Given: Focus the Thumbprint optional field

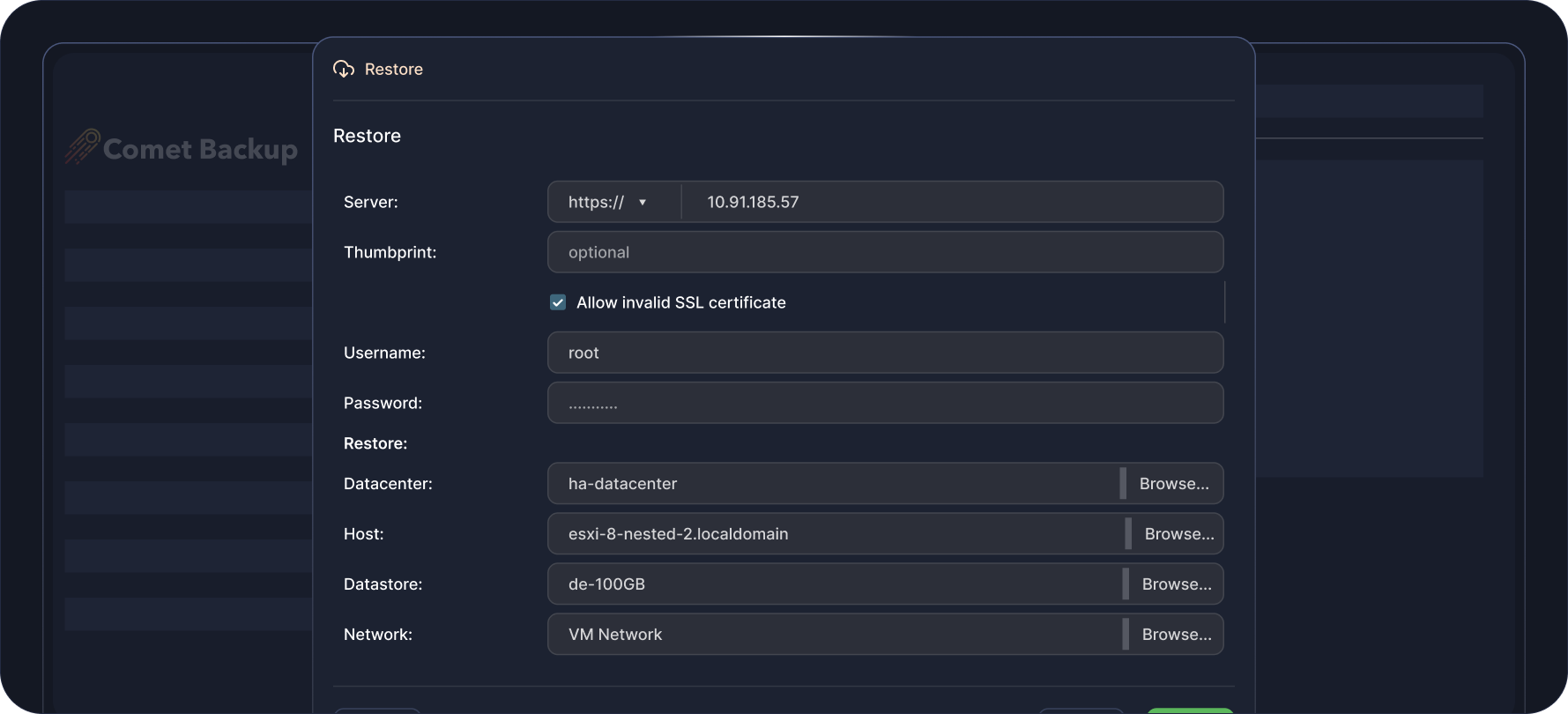Looking at the screenshot, I should click(885, 252).
